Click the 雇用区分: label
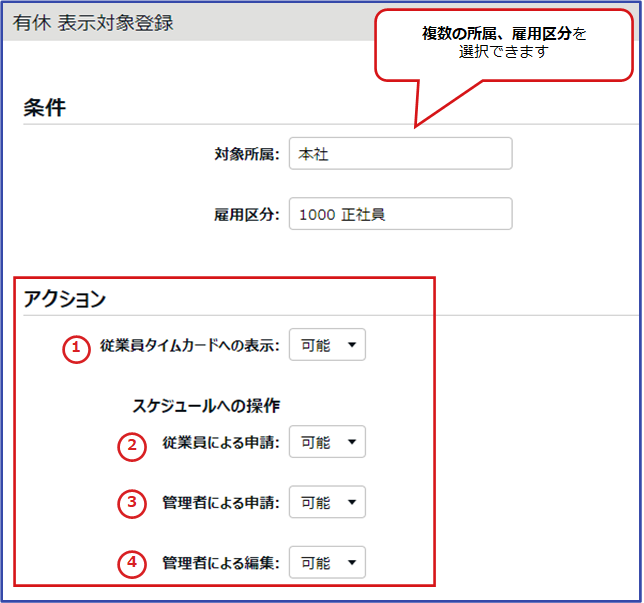 tap(247, 214)
